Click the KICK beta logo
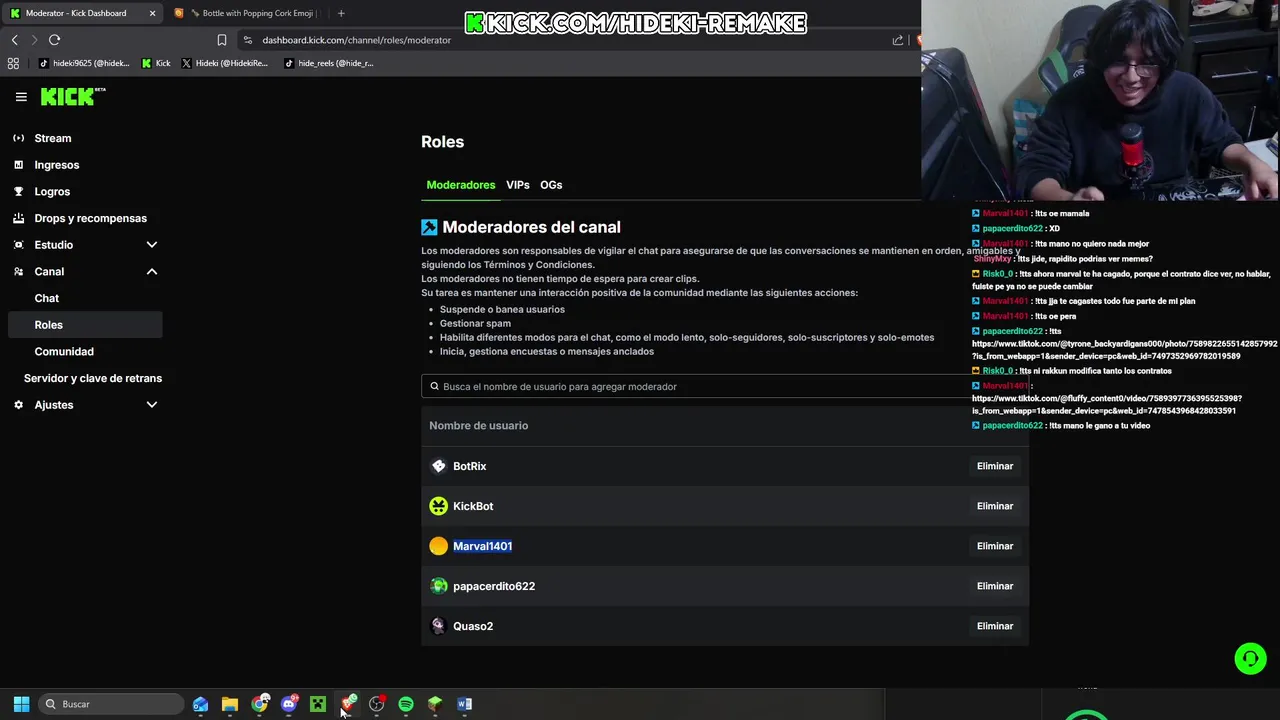 (73, 96)
